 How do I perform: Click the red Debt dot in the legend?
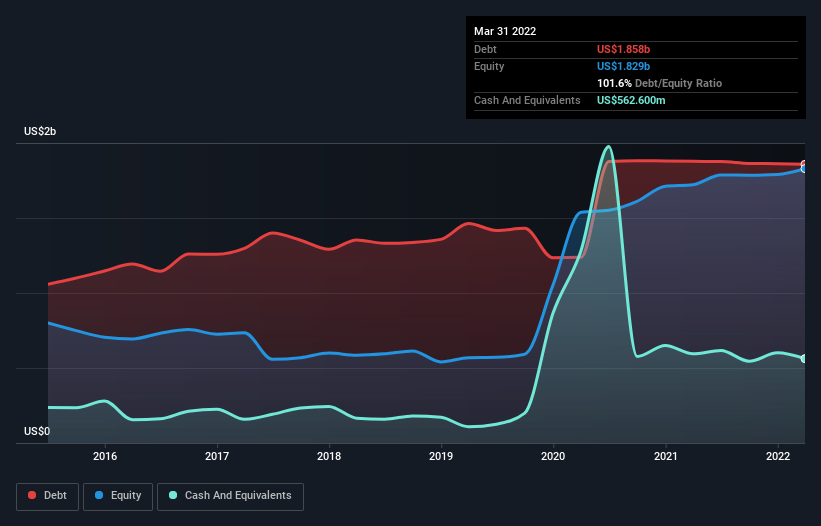32,495
